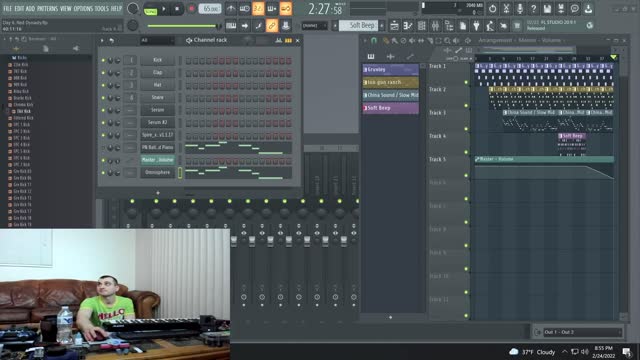The height and width of the screenshot is (360, 640).
Task: Open the File menu
Action: click(7, 8)
